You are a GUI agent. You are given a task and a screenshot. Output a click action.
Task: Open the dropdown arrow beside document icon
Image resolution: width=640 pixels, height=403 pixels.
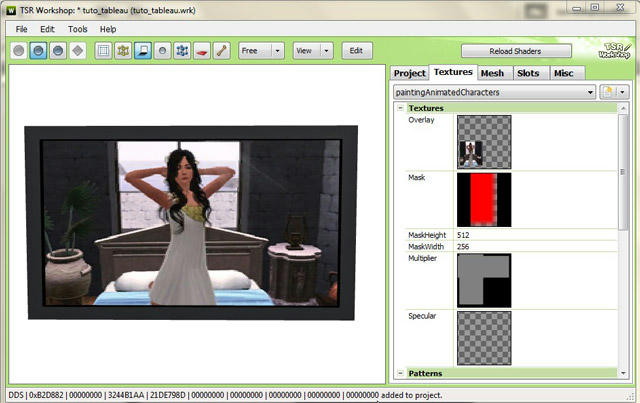pos(622,92)
